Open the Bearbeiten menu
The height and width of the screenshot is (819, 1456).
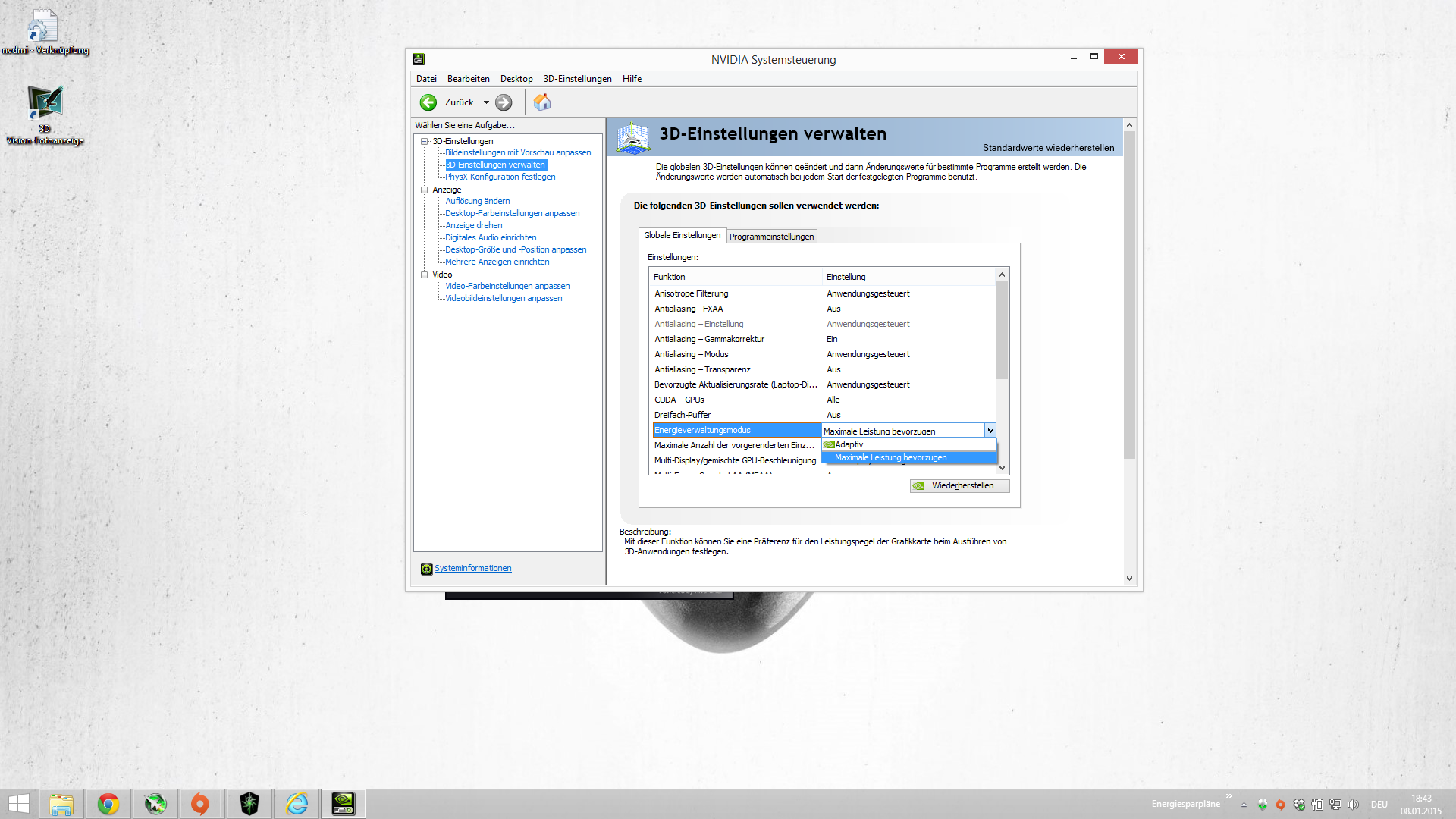[x=469, y=79]
